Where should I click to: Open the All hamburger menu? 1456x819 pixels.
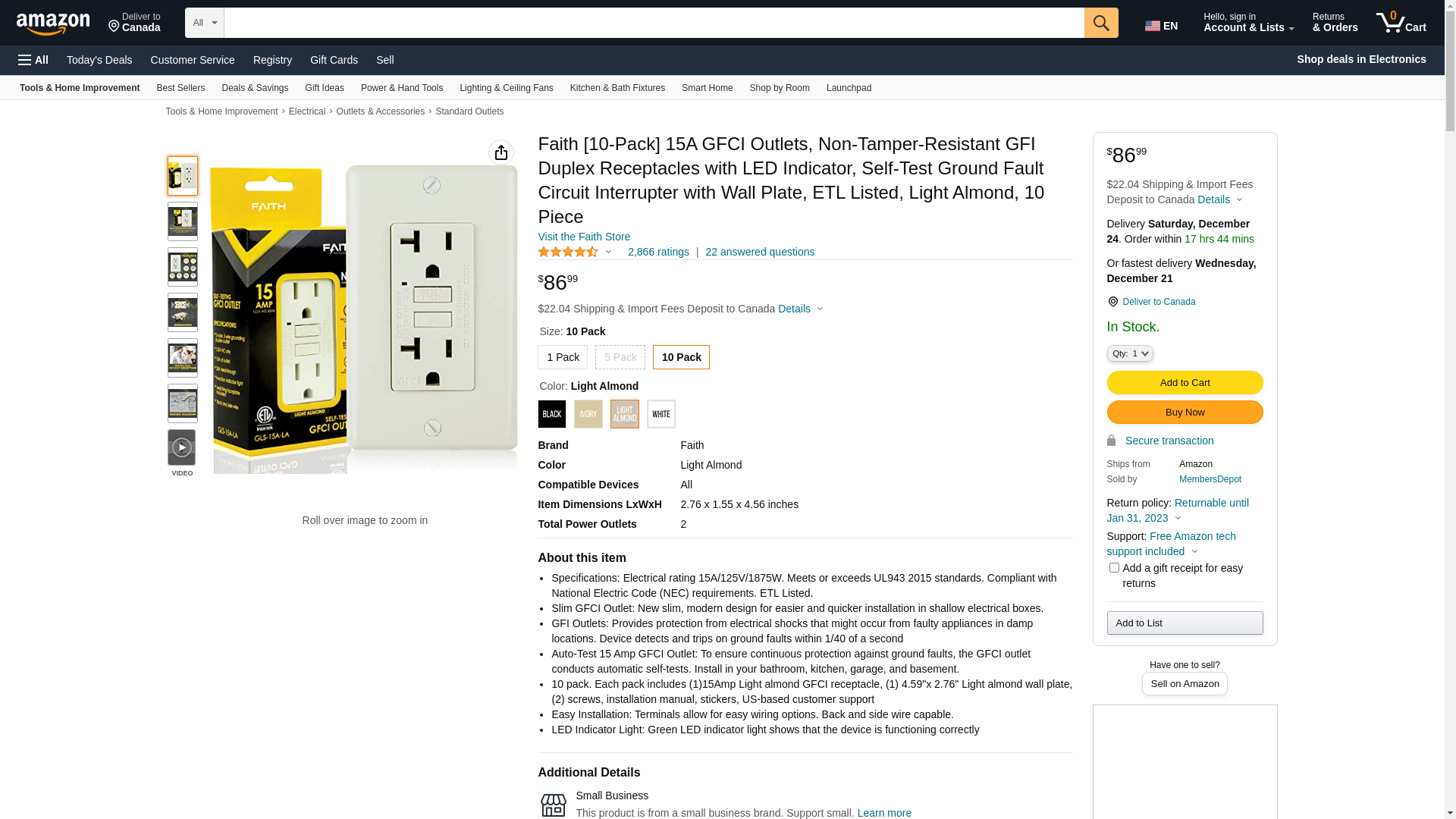pos(33,60)
